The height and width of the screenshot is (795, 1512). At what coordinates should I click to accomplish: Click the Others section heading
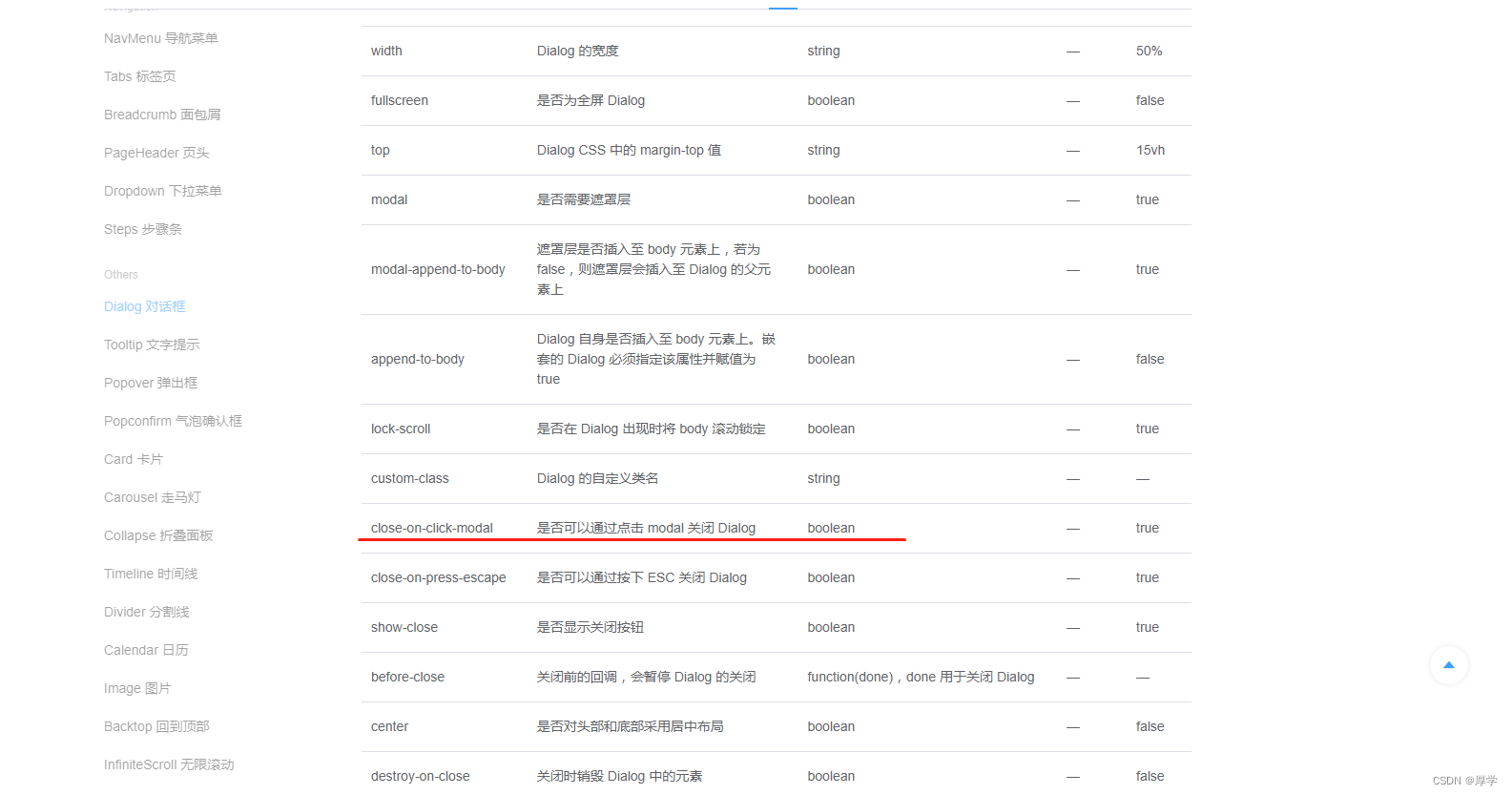point(121,275)
